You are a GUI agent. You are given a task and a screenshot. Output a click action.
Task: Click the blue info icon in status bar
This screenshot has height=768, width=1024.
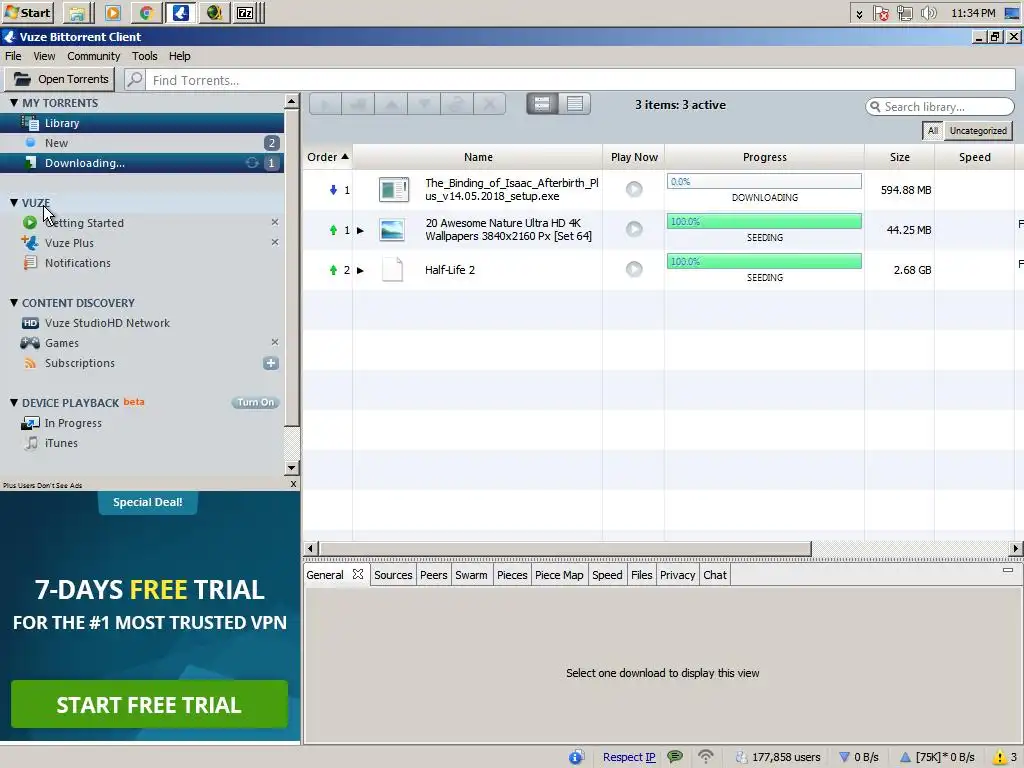tap(575, 757)
